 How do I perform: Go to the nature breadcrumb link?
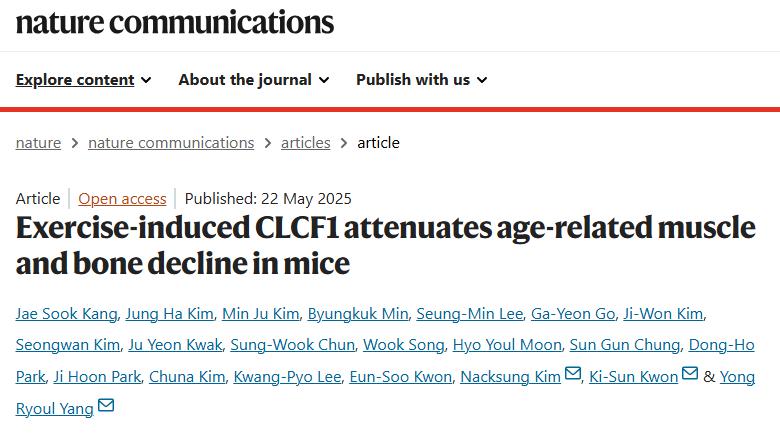click(38, 143)
